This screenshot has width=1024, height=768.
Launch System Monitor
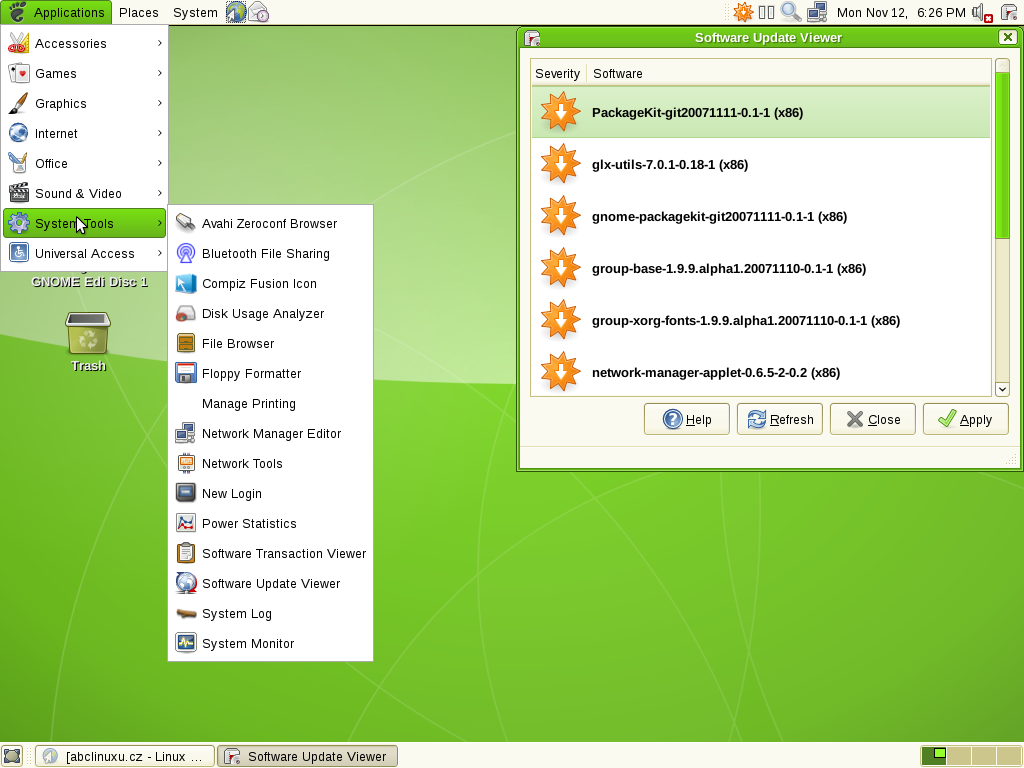270,644
